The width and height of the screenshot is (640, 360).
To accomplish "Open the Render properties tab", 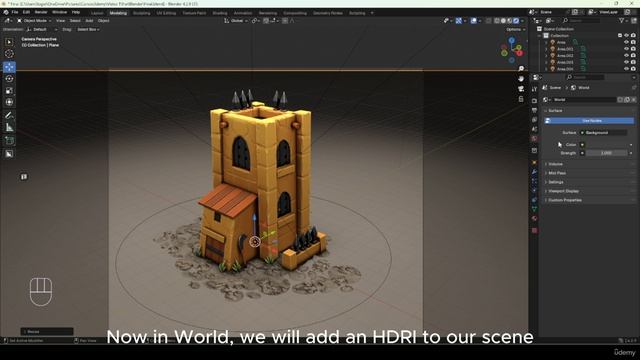I will (x=534, y=100).
